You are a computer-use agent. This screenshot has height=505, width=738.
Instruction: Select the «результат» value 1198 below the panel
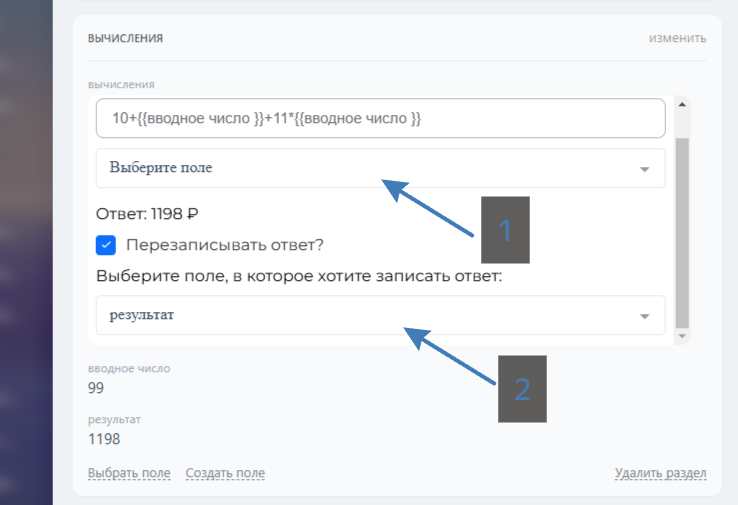click(x=104, y=438)
